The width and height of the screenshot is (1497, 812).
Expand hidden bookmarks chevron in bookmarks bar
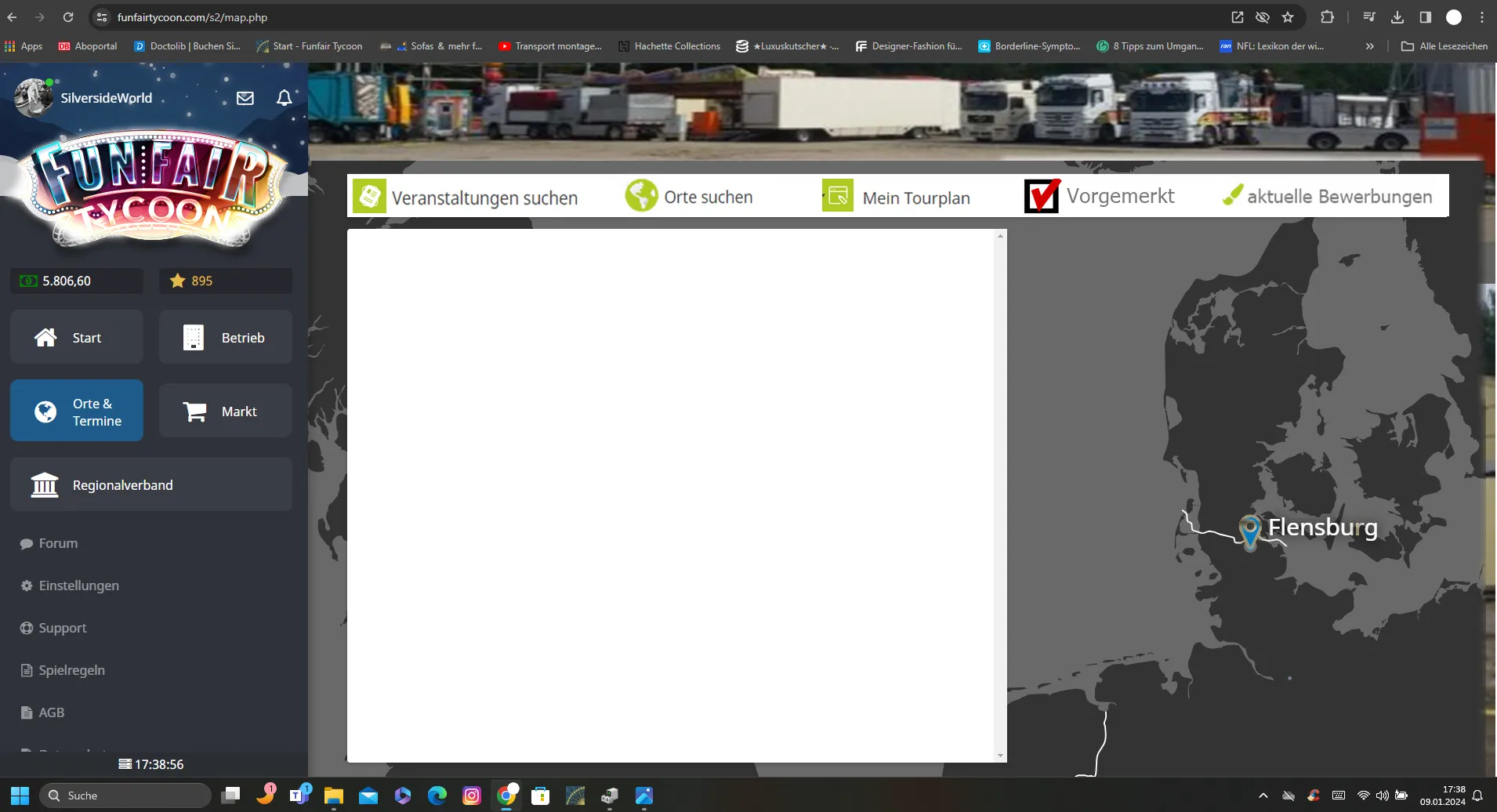(x=1369, y=46)
